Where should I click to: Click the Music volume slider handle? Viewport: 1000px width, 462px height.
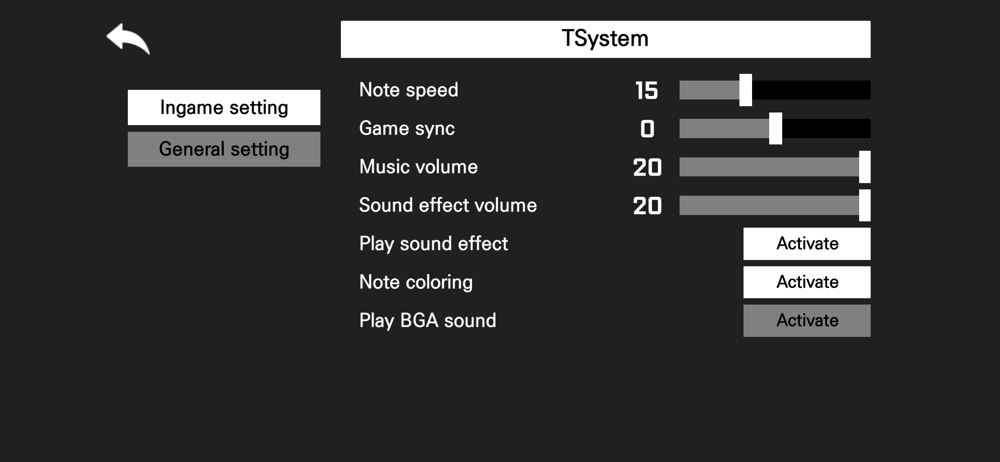tap(864, 167)
